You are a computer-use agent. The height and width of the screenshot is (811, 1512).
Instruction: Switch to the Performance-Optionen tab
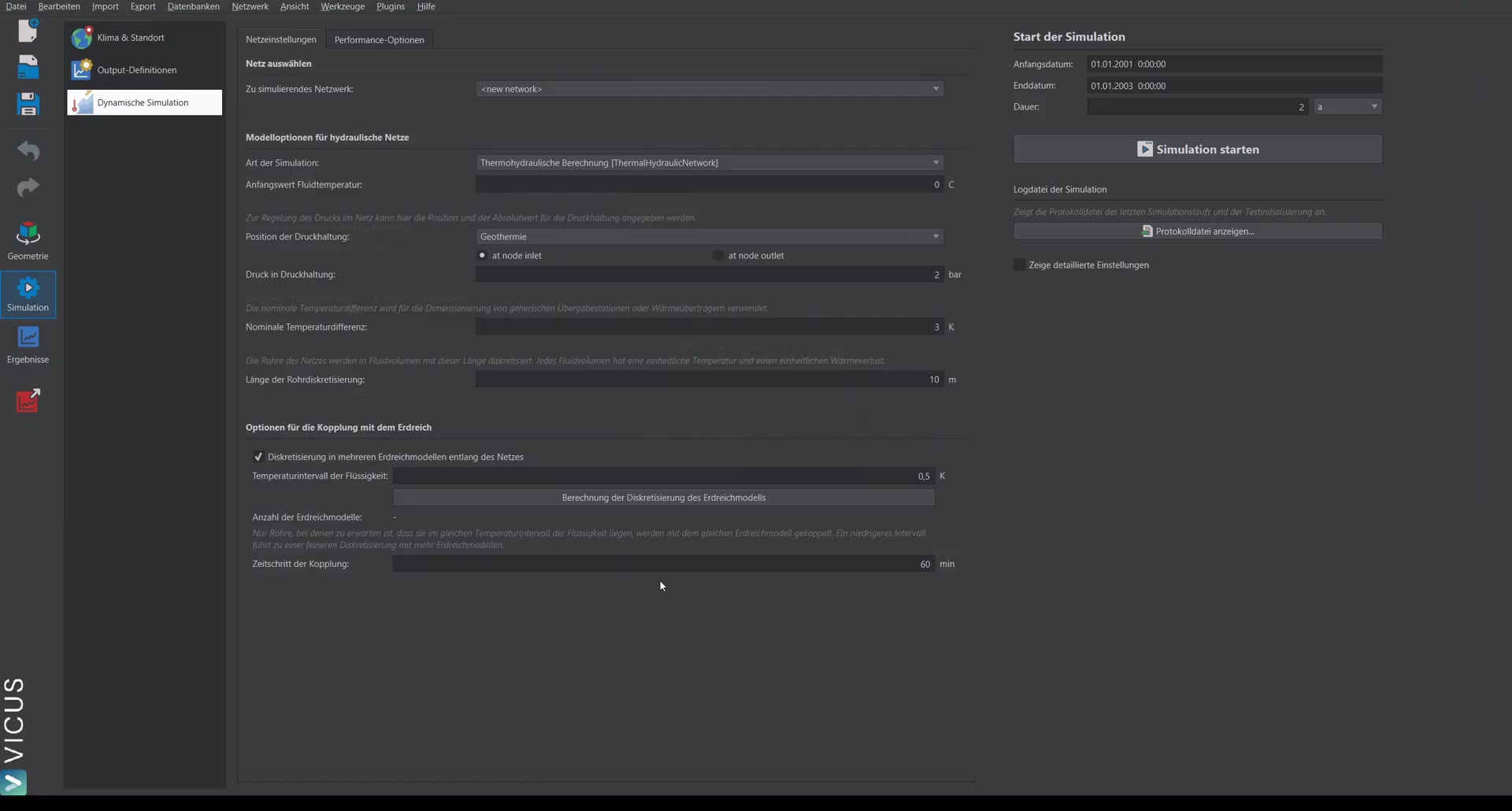[x=379, y=39]
